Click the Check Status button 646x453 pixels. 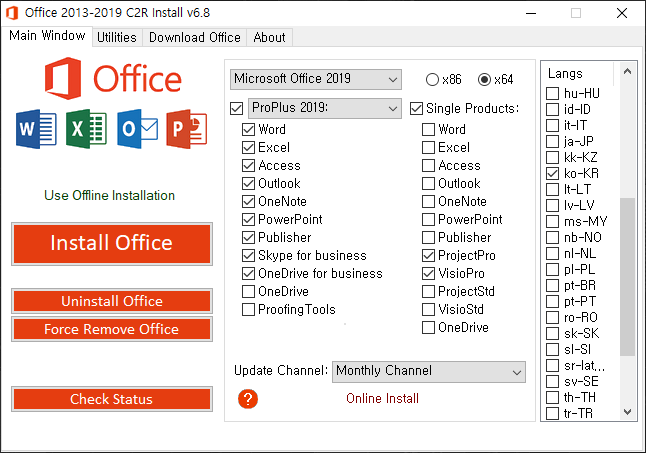pos(112,399)
